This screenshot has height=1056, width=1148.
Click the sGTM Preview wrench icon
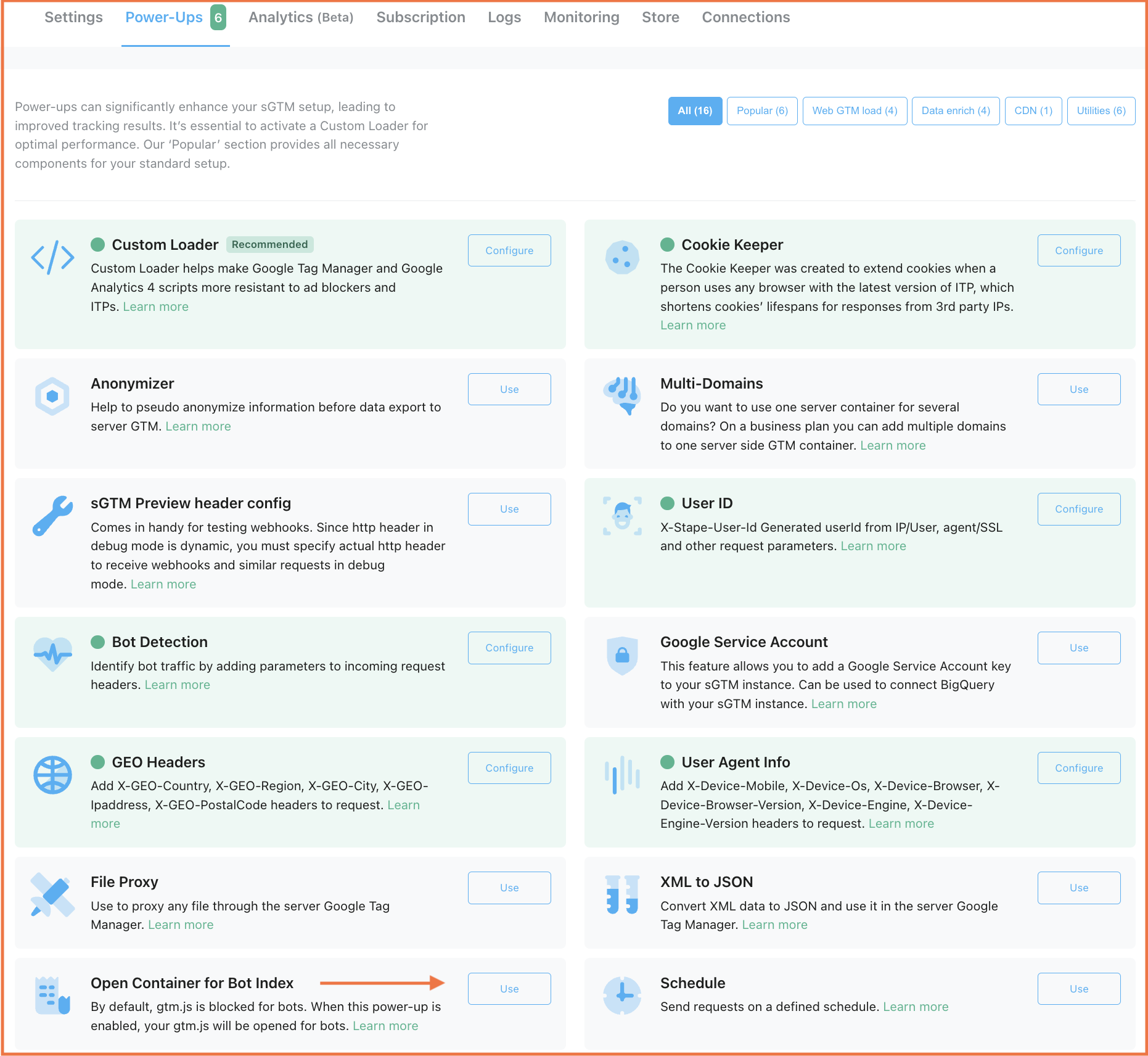click(x=52, y=516)
